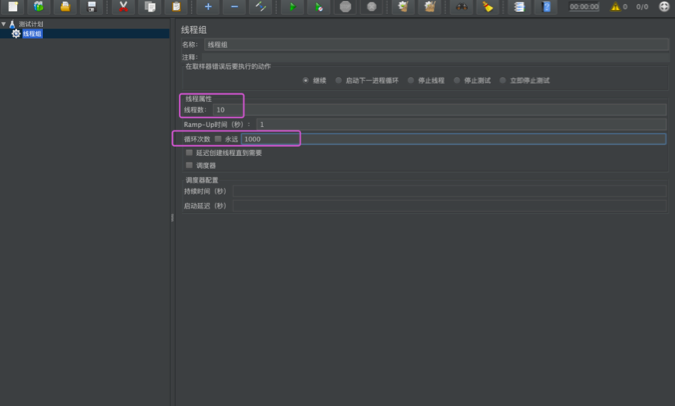Click the Paste clipboard icon
This screenshot has width=675, height=406.
tap(177, 7)
